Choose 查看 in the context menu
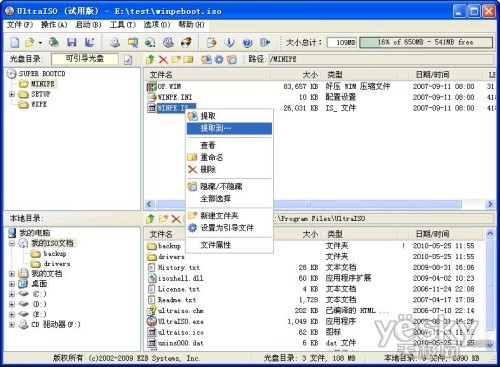500x367 pixels. (x=229, y=145)
